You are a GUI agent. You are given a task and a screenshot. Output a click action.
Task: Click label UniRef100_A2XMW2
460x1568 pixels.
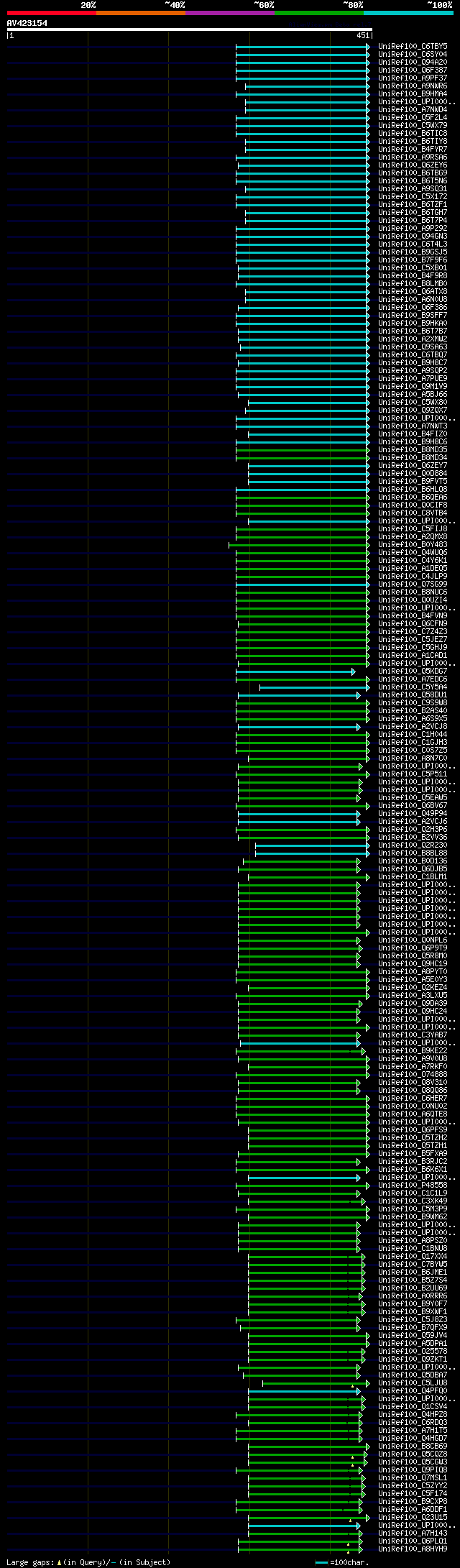[x=413, y=339]
